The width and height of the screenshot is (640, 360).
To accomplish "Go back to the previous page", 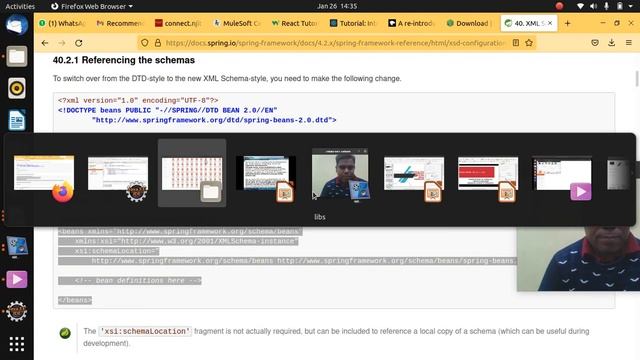I will [x=45, y=43].
